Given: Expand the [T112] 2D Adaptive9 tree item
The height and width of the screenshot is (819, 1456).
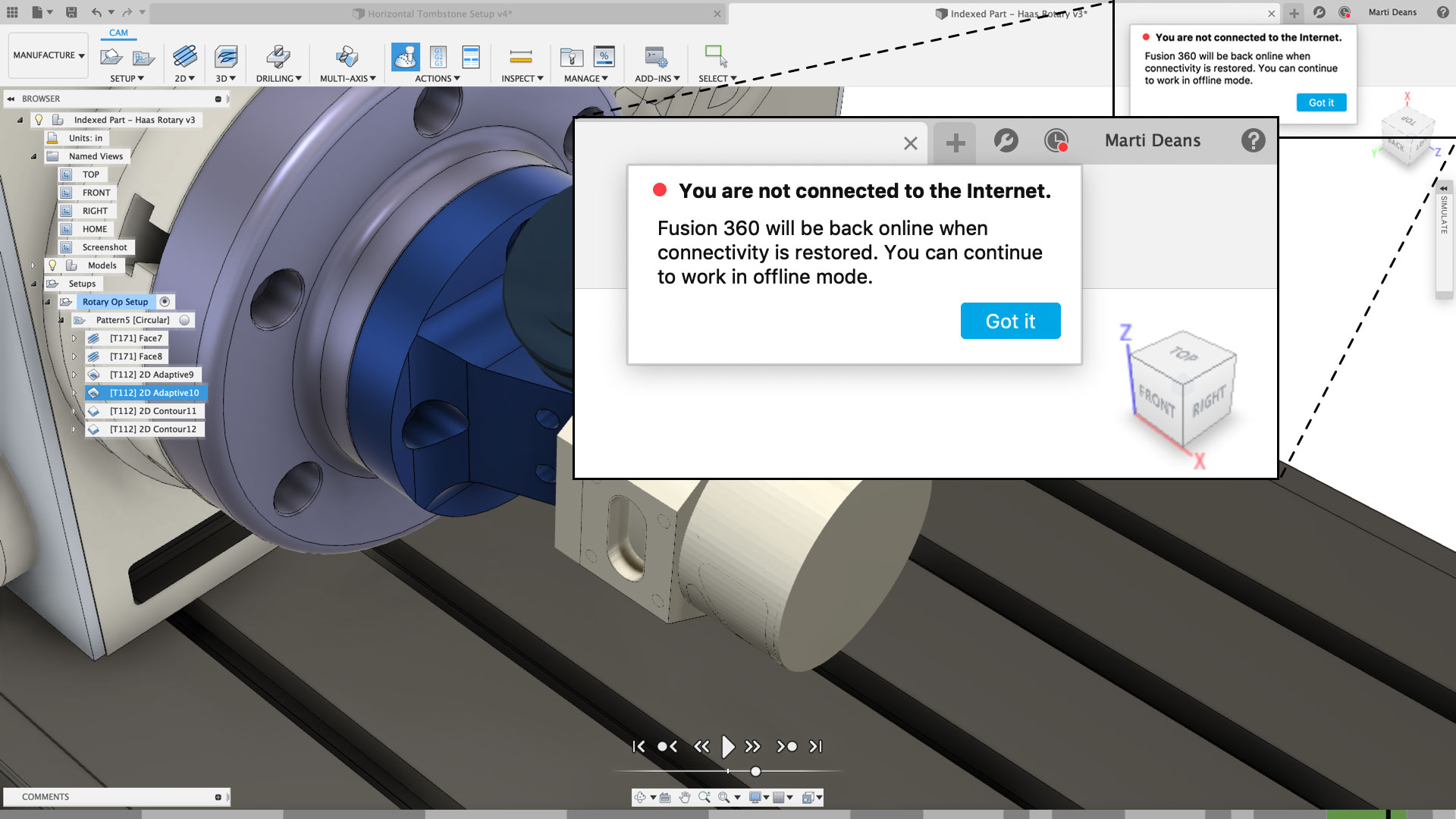Looking at the screenshot, I should coord(74,375).
